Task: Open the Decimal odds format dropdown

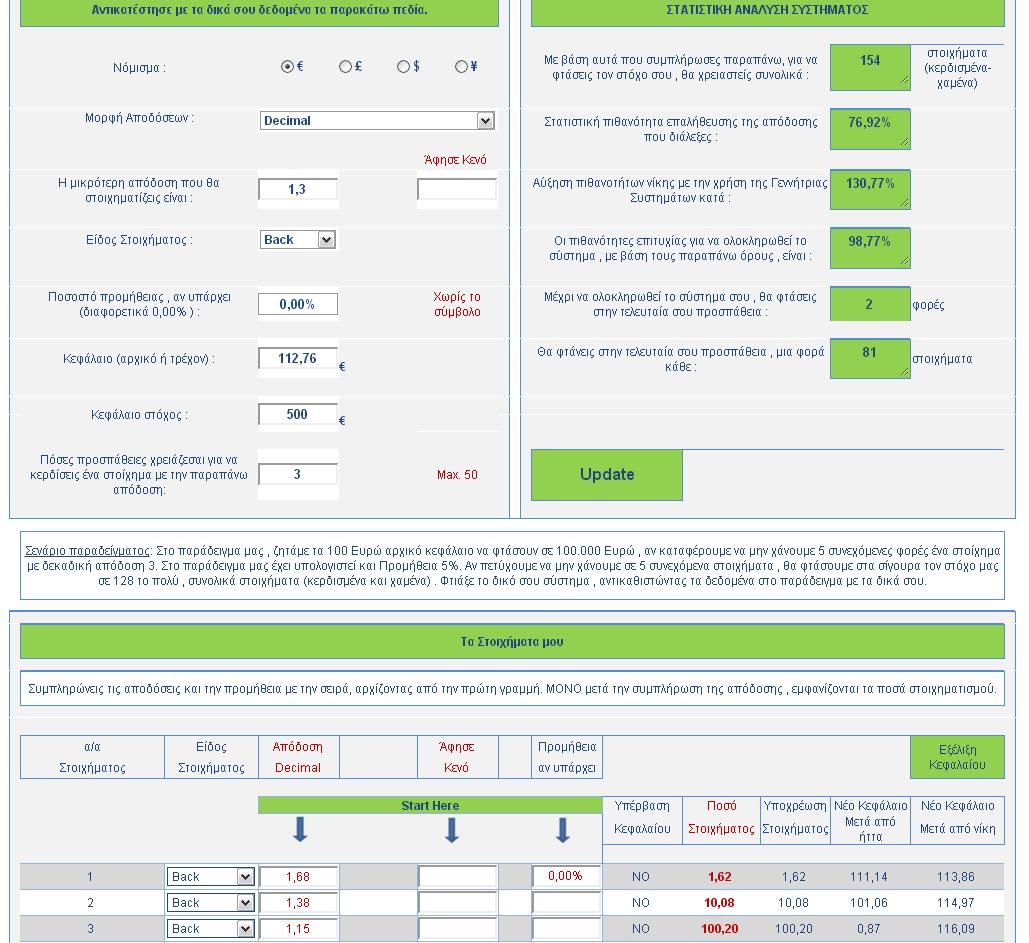Action: (x=377, y=121)
